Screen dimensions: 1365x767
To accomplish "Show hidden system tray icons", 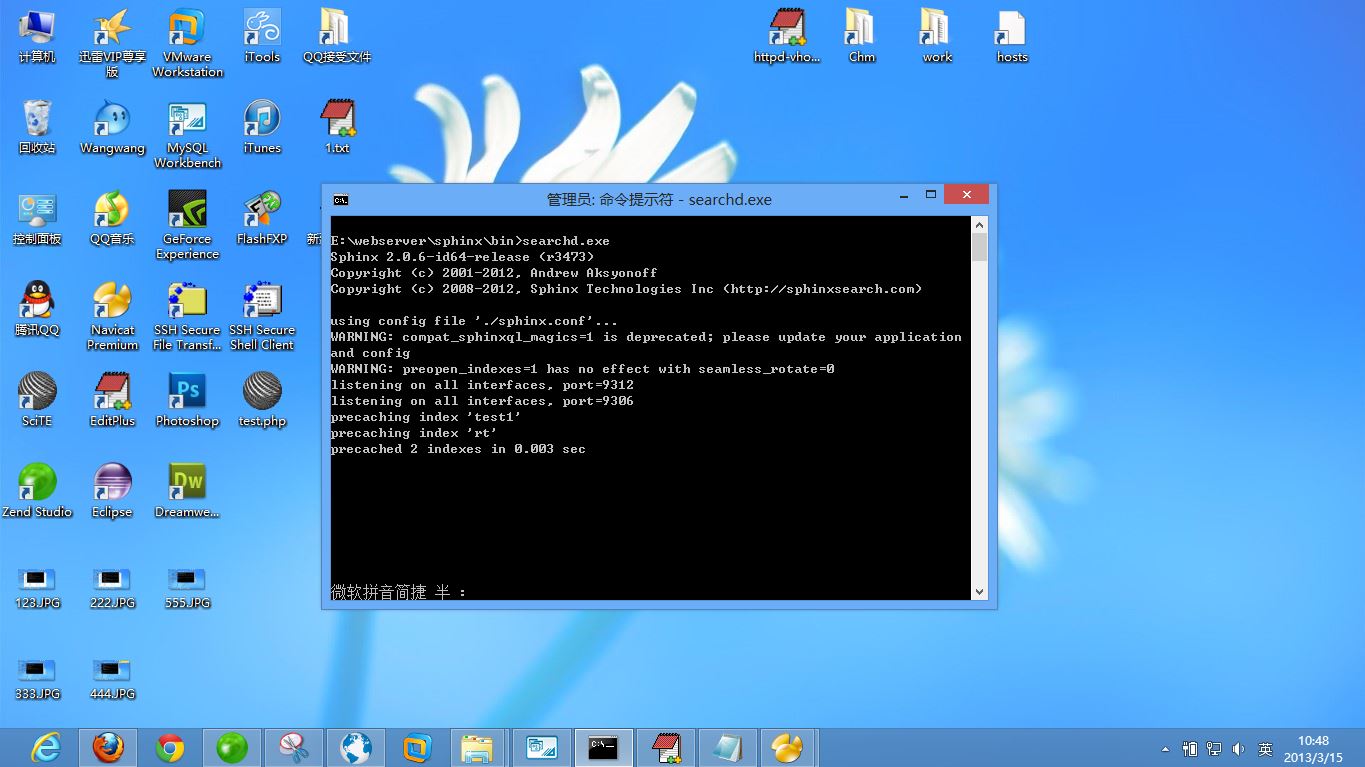I will 1165,748.
